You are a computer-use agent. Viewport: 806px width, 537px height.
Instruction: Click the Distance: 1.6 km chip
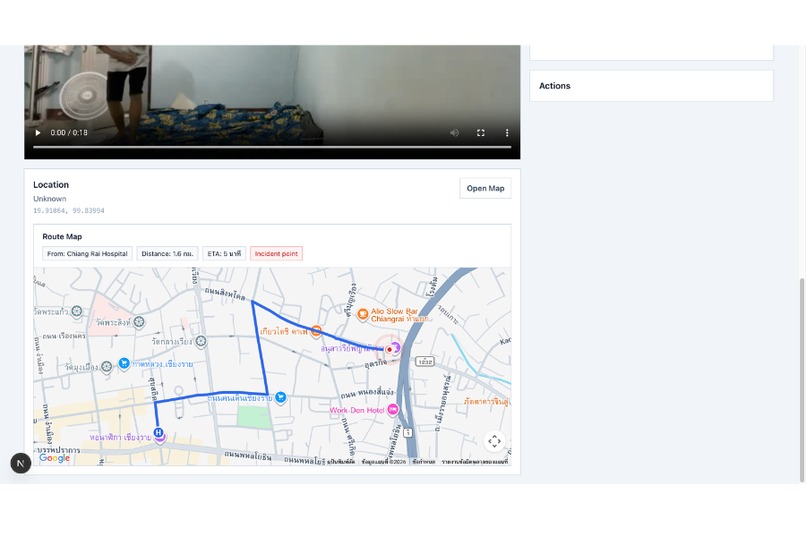click(x=167, y=253)
